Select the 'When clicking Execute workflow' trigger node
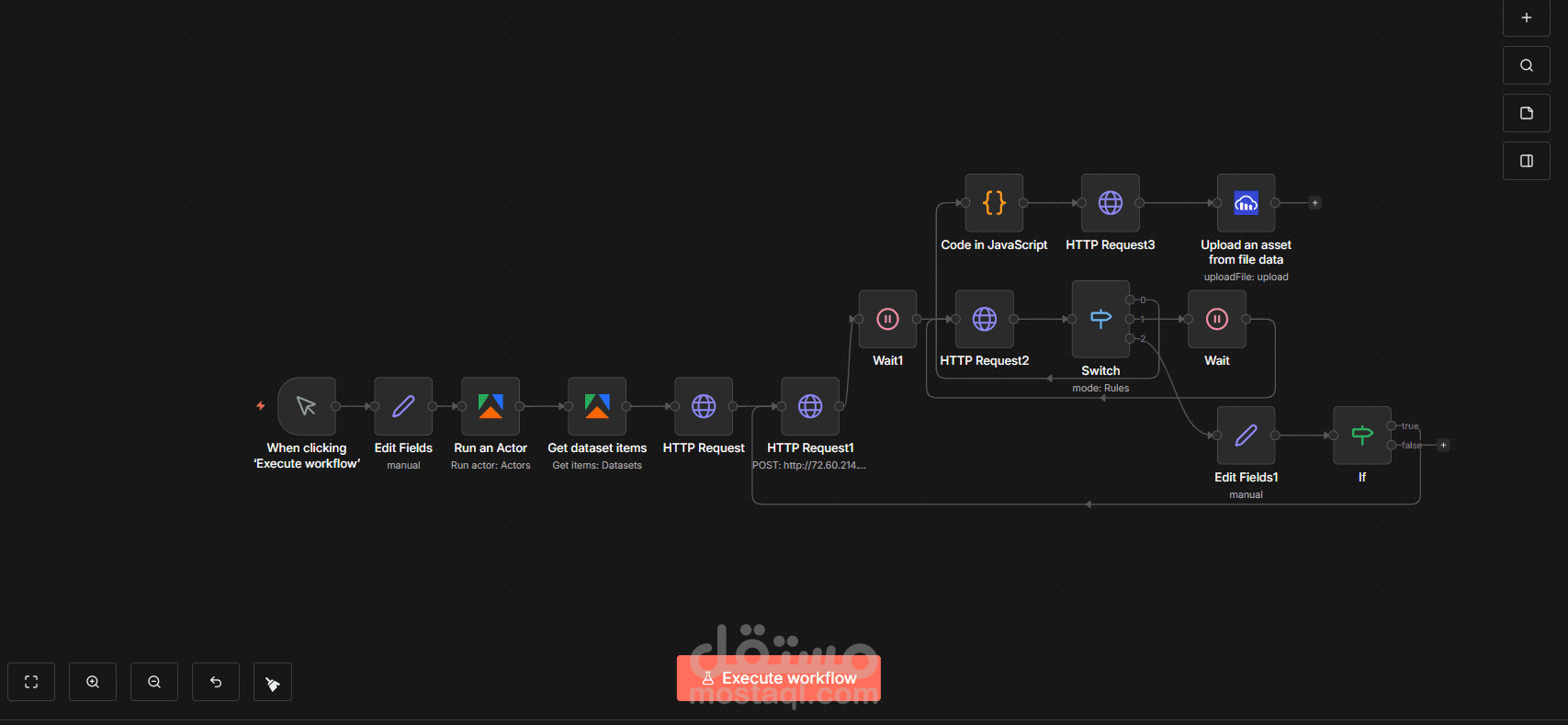Screen dimensions: 1568x725 (x=307, y=406)
